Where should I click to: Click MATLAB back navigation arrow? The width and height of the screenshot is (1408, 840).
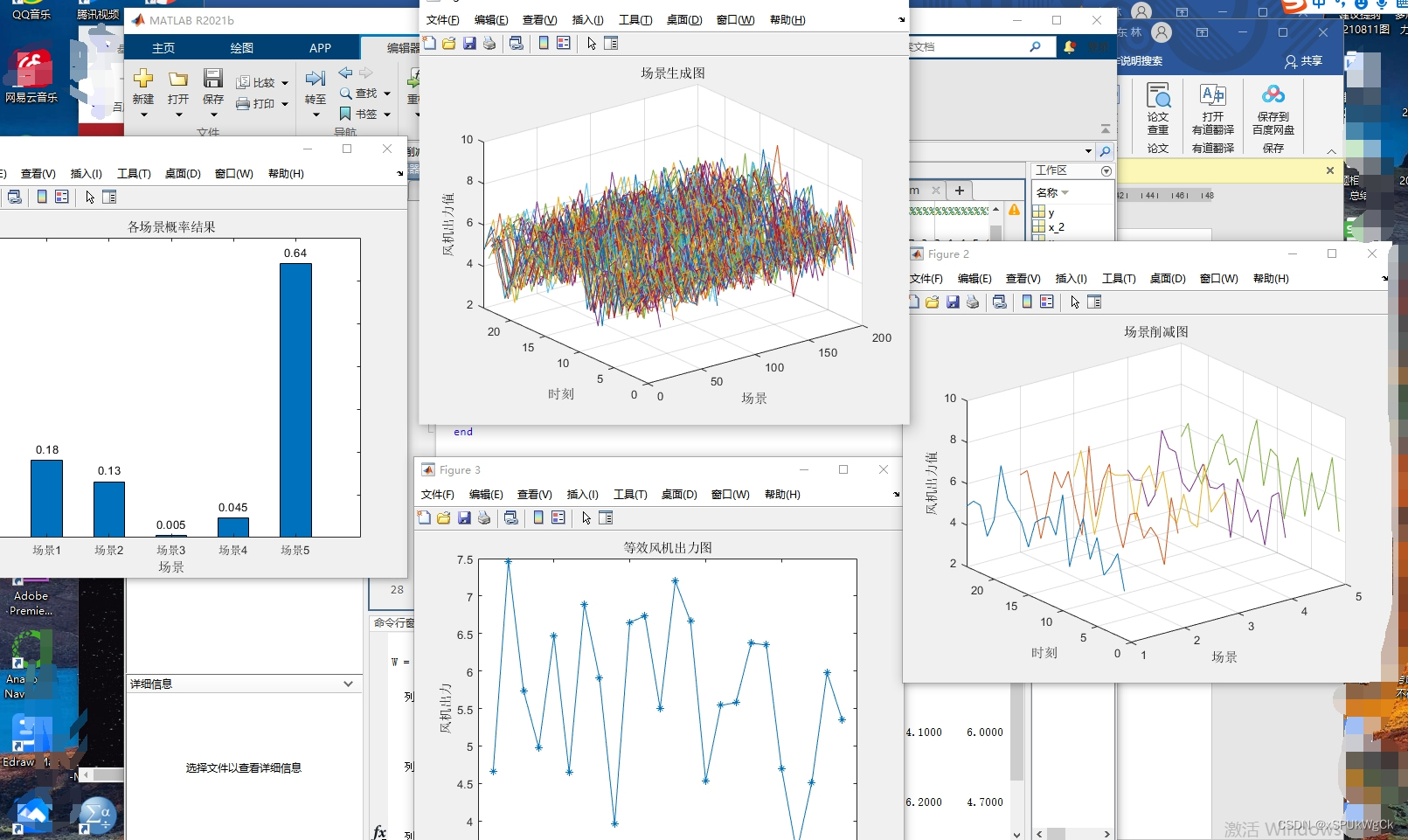[x=346, y=73]
